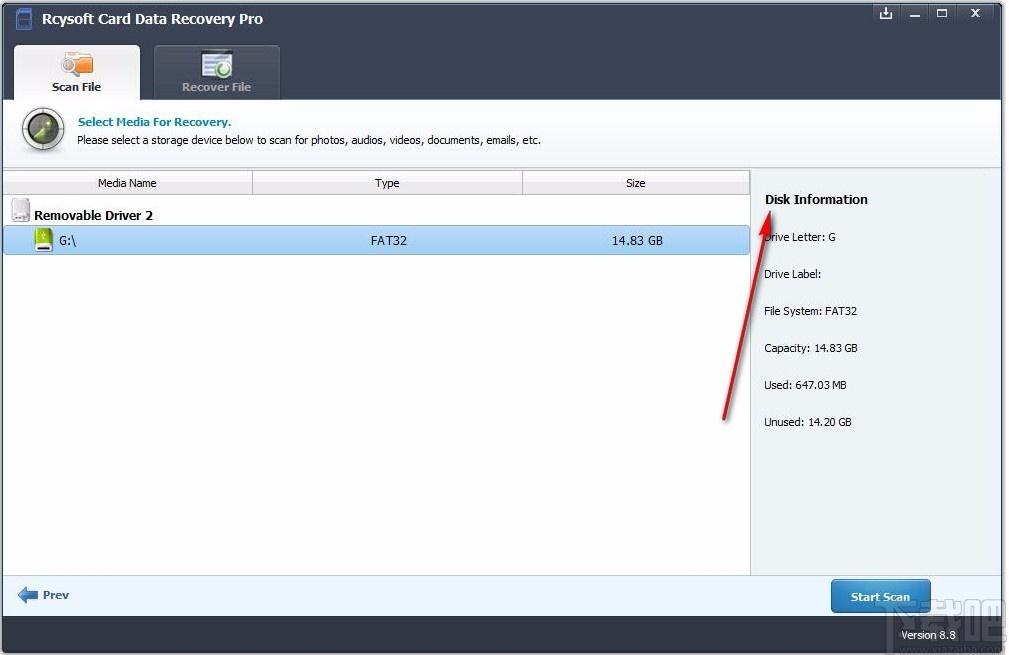
Task: Click the blue Prev arrow icon
Action: coord(28,595)
